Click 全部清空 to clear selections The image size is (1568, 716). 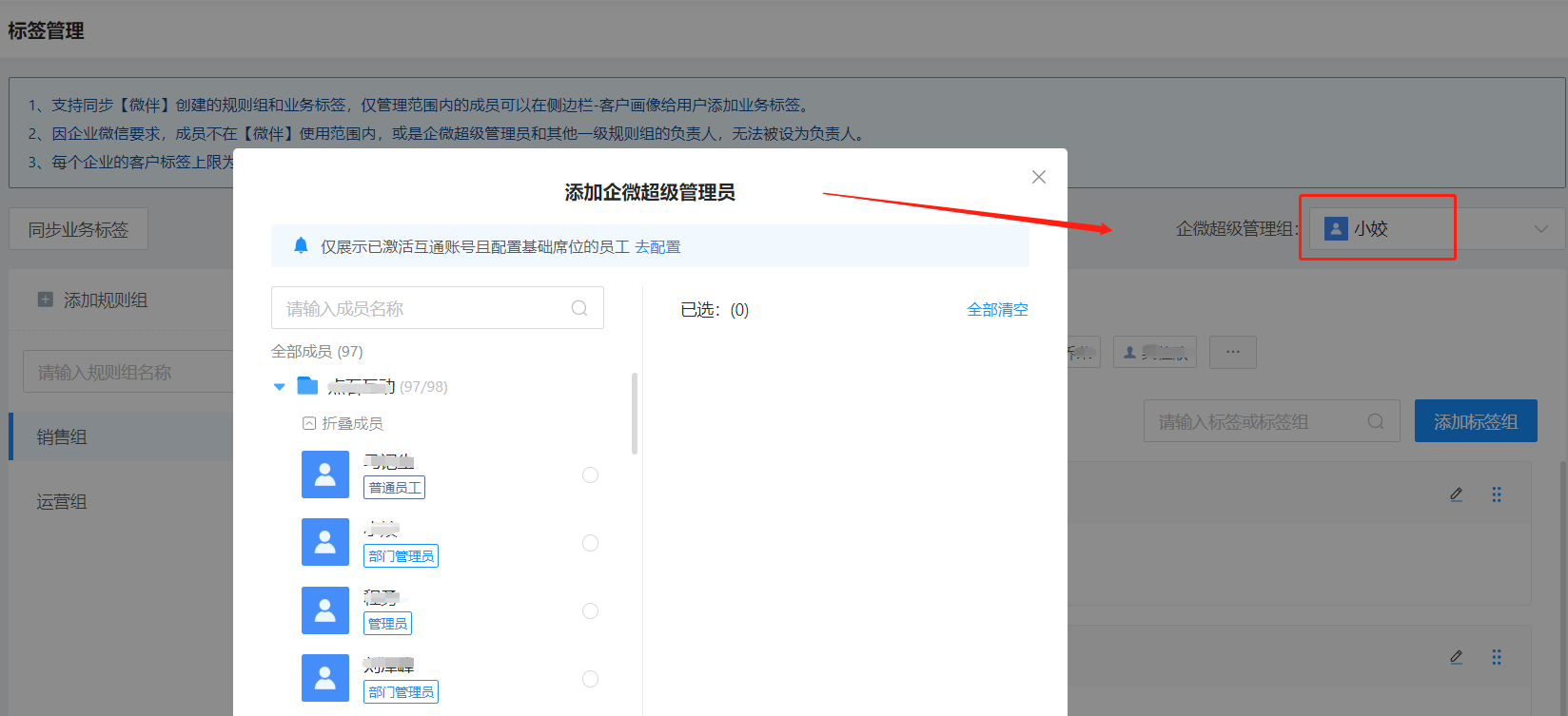(997, 310)
